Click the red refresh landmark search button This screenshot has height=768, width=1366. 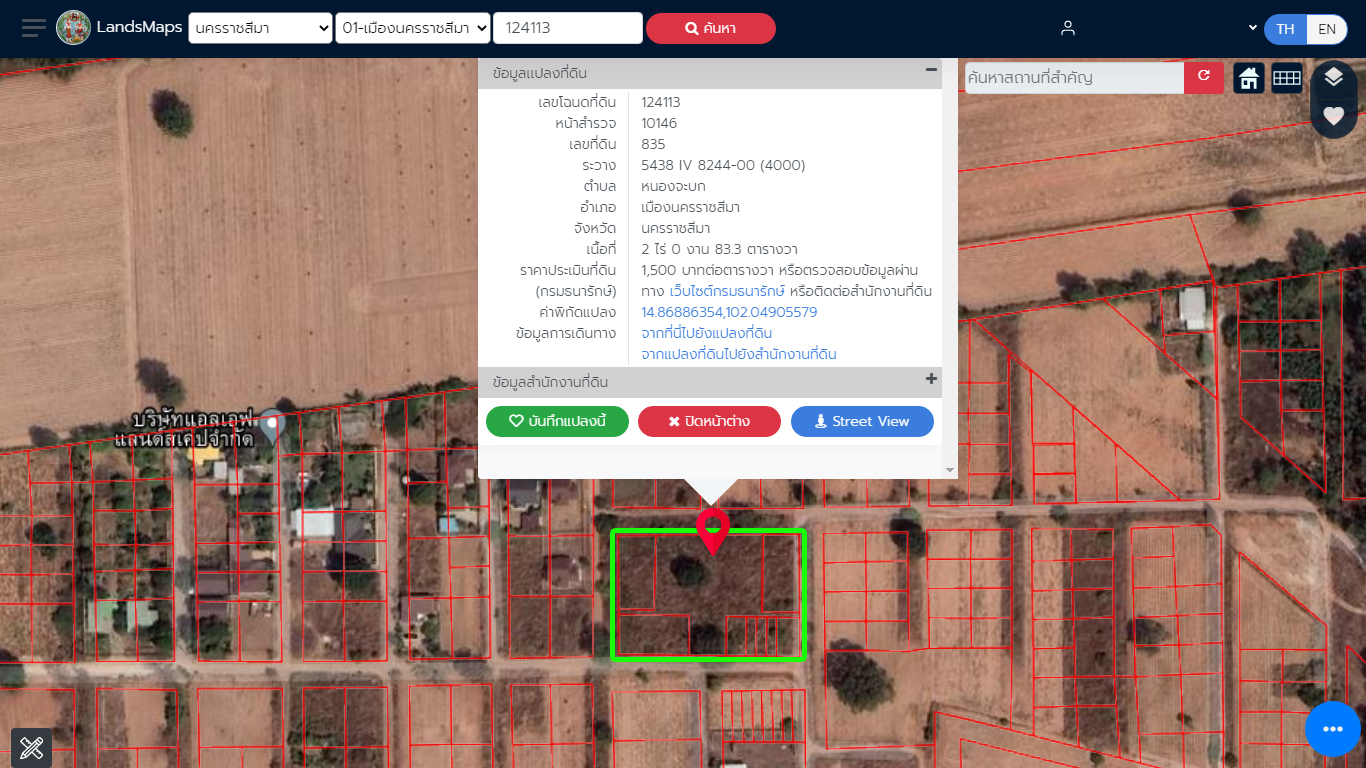pyautogui.click(x=1204, y=77)
